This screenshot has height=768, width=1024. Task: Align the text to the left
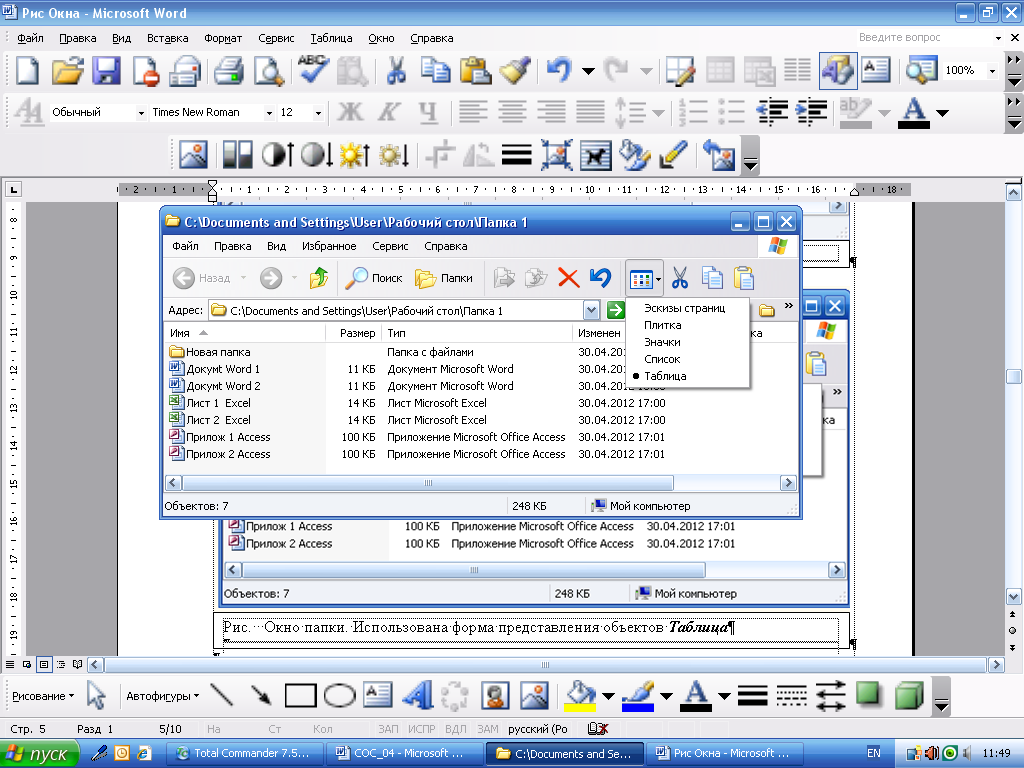click(x=473, y=112)
